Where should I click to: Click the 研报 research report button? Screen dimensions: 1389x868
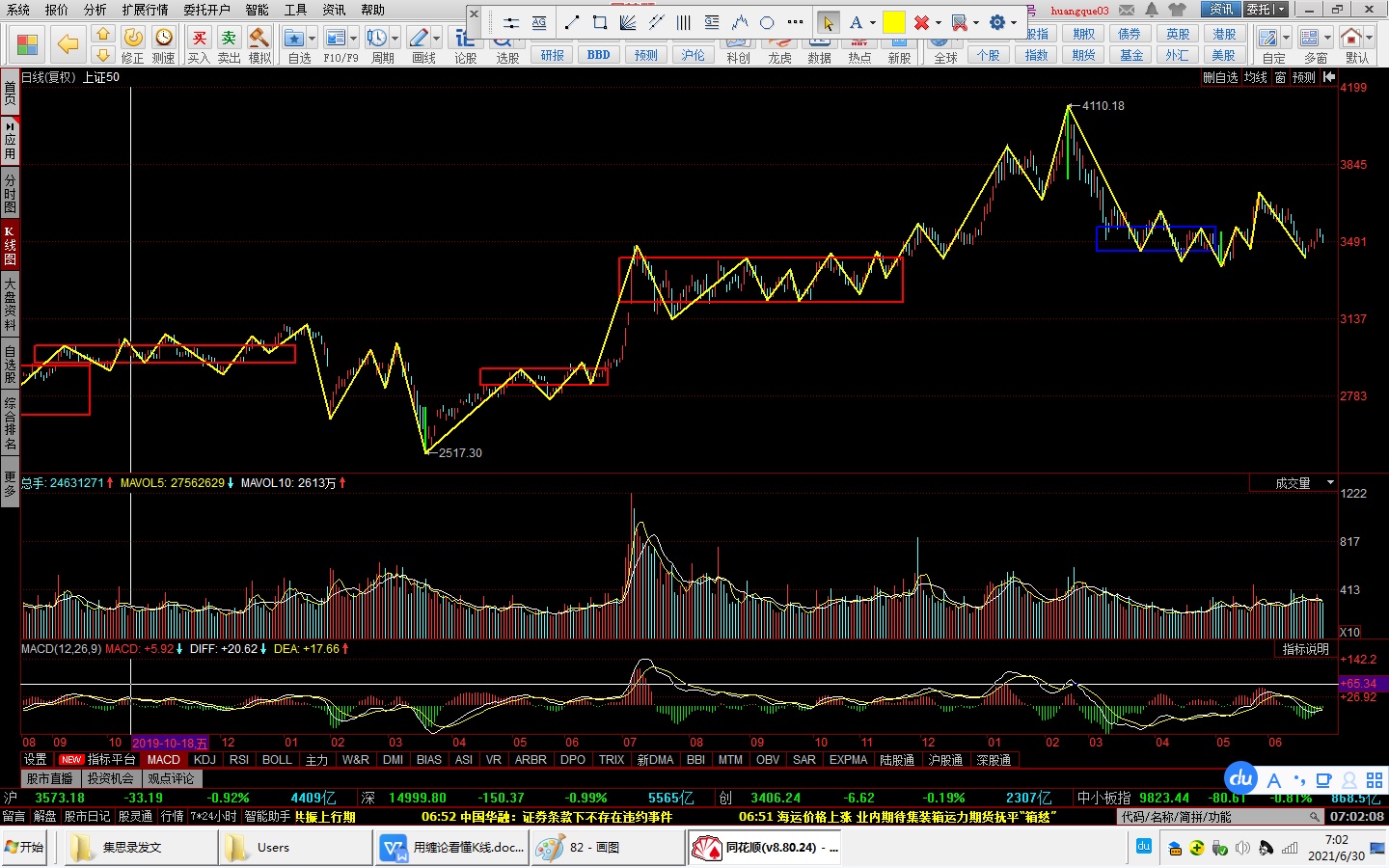(552, 55)
